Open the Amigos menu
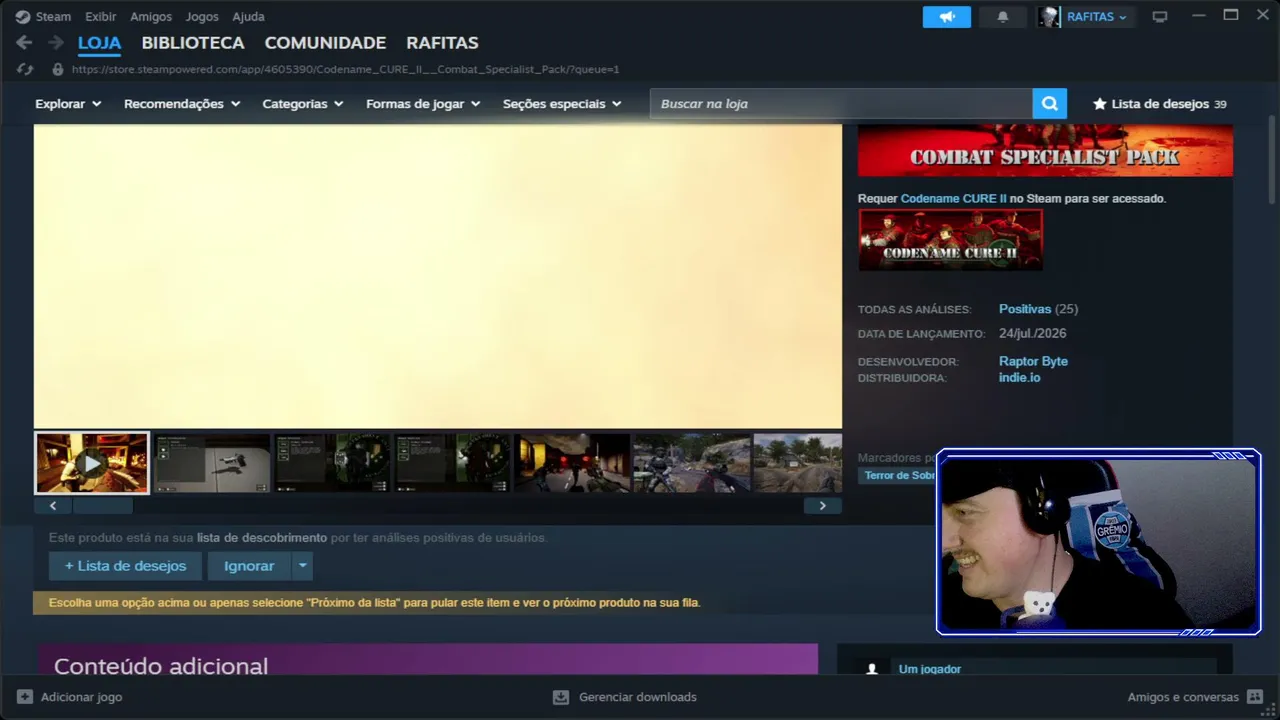This screenshot has width=1280, height=720. click(151, 17)
